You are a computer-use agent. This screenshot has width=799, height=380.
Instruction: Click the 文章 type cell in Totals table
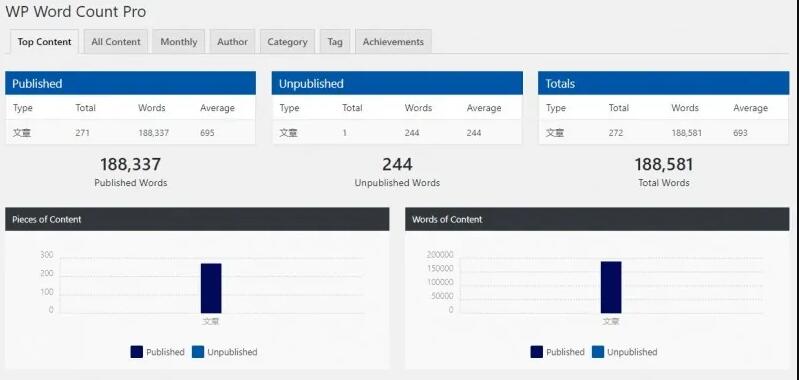tap(555, 133)
